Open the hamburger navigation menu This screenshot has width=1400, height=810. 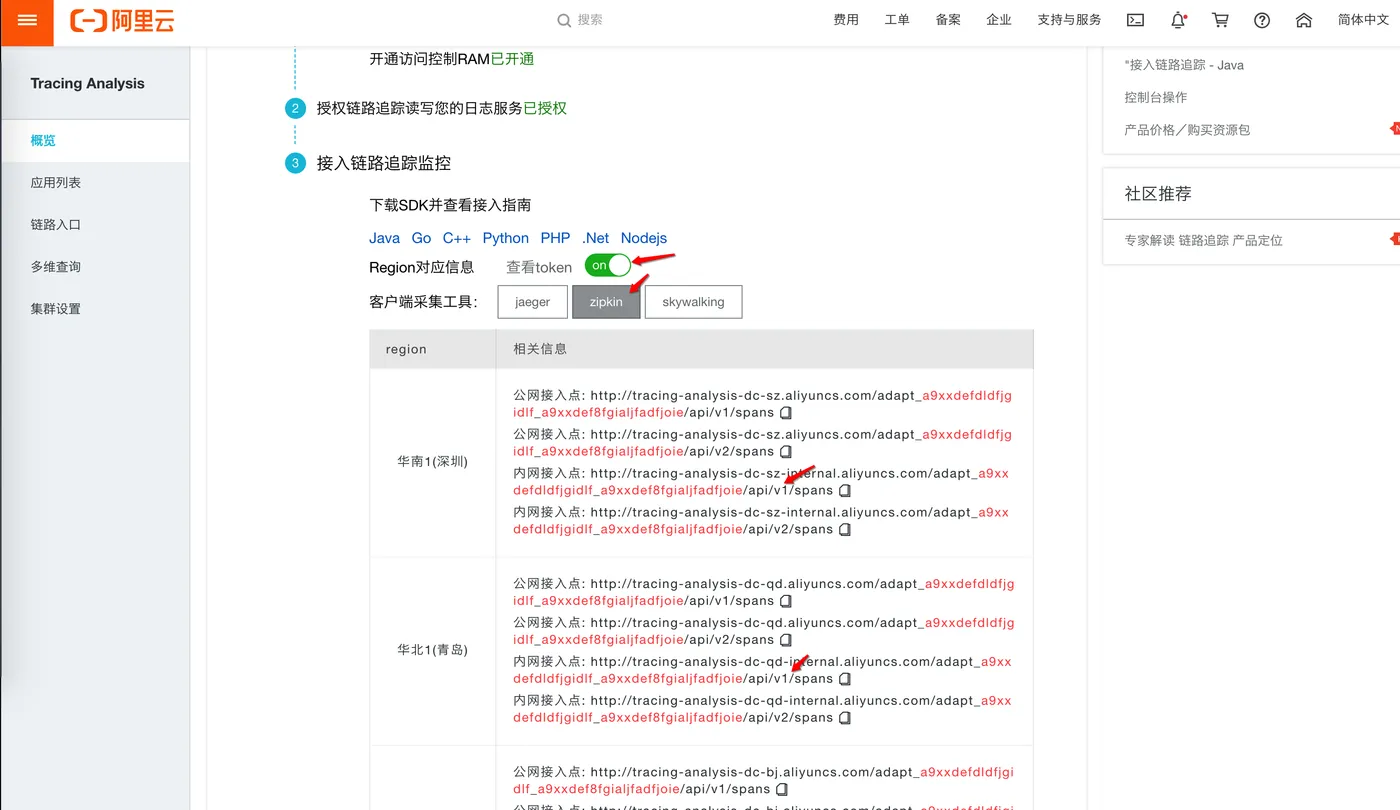pos(27,22)
